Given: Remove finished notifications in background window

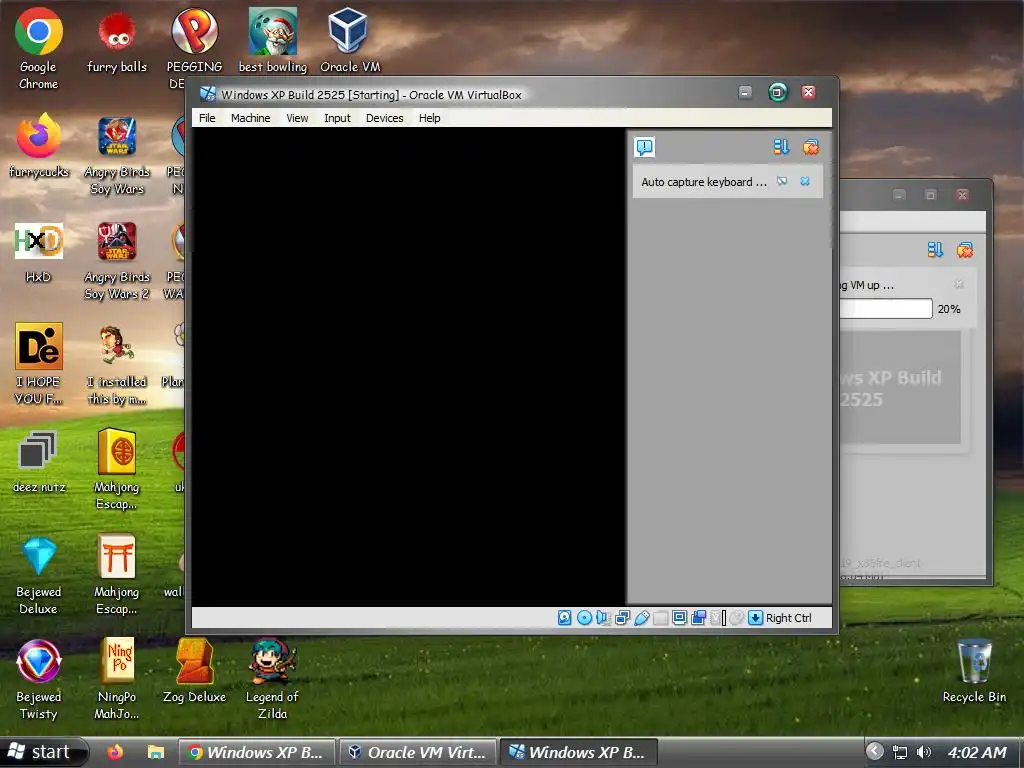Looking at the screenshot, I should point(964,249).
